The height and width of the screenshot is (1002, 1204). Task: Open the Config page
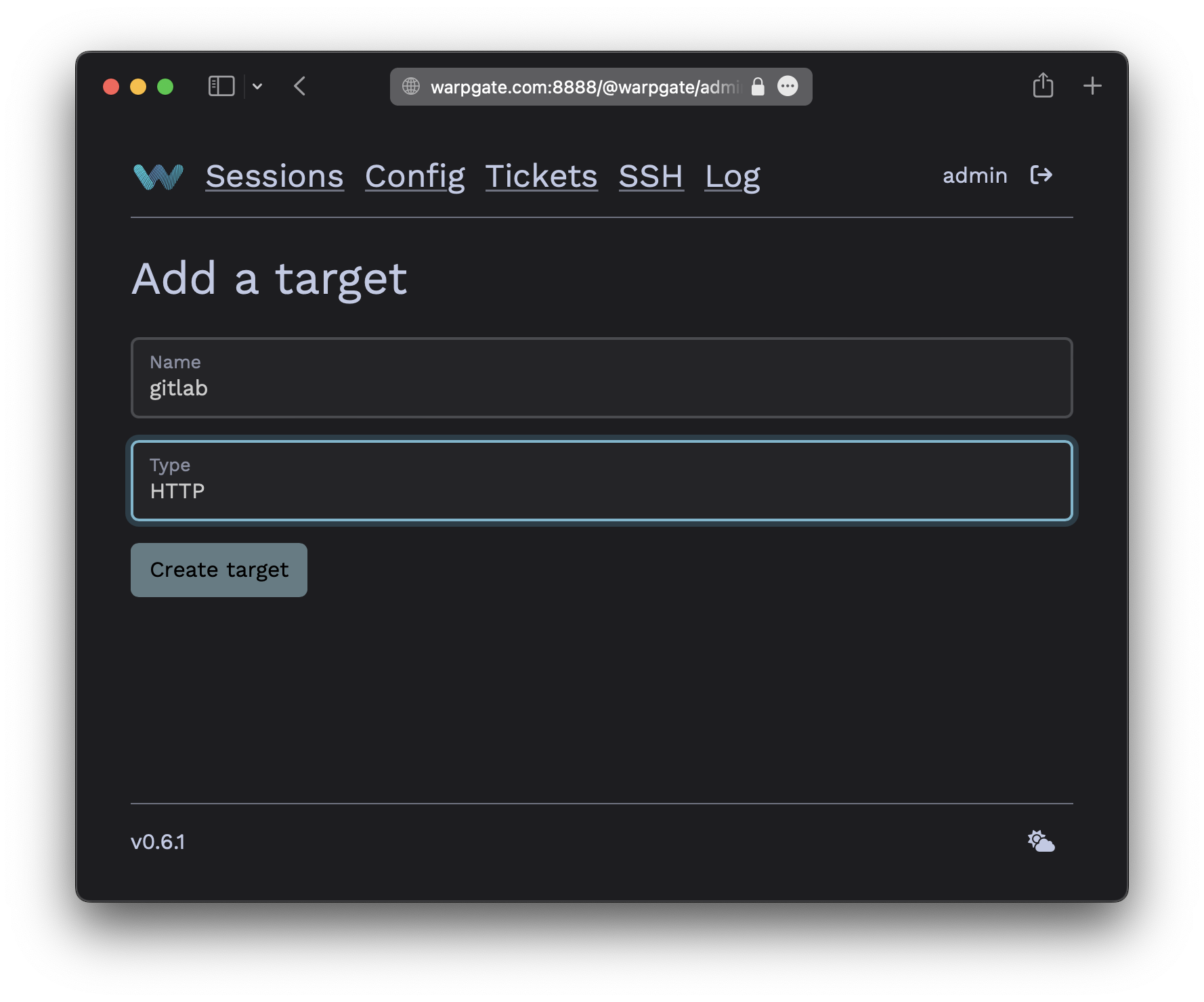point(415,177)
